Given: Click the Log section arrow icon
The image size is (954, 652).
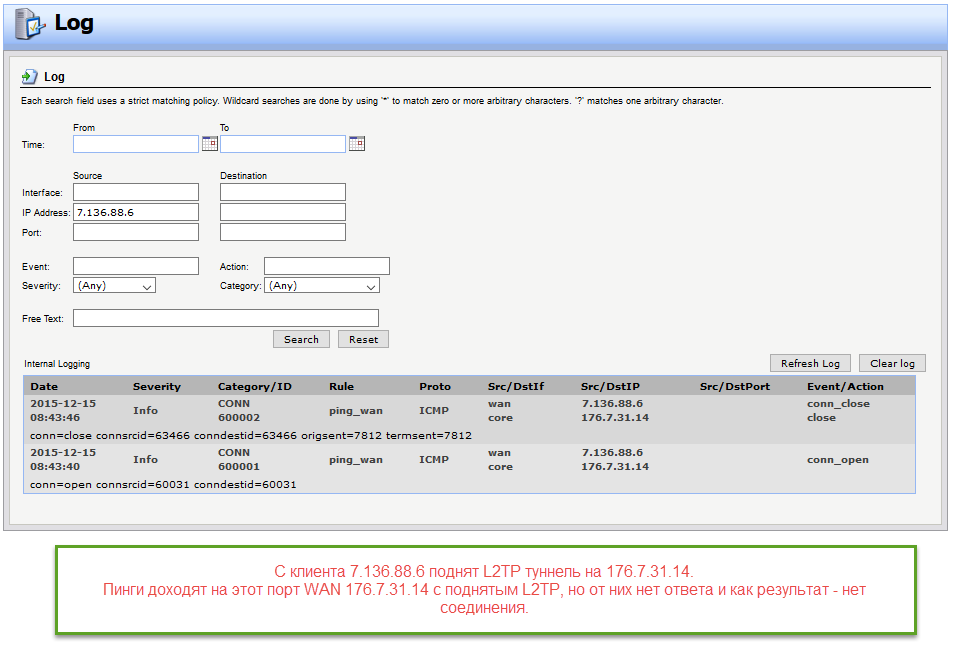Looking at the screenshot, I should (x=30, y=76).
